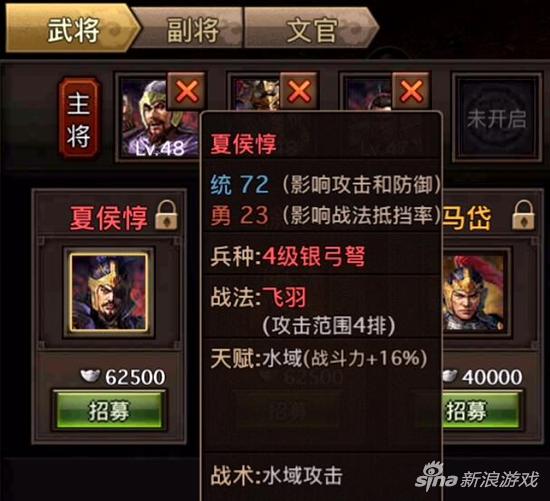Click the 主将 badge
550x501 pixels.
pos(78,118)
